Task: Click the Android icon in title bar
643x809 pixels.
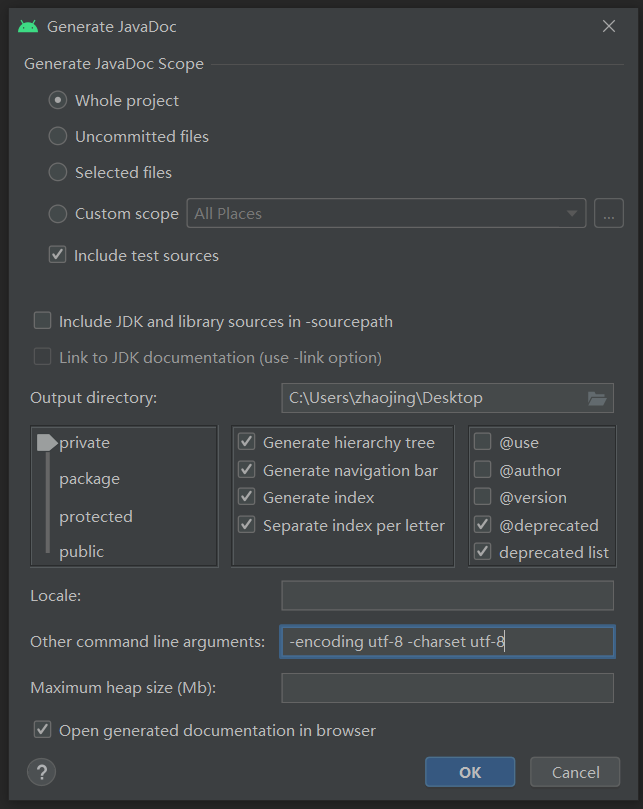Action: pyautogui.click(x=28, y=26)
